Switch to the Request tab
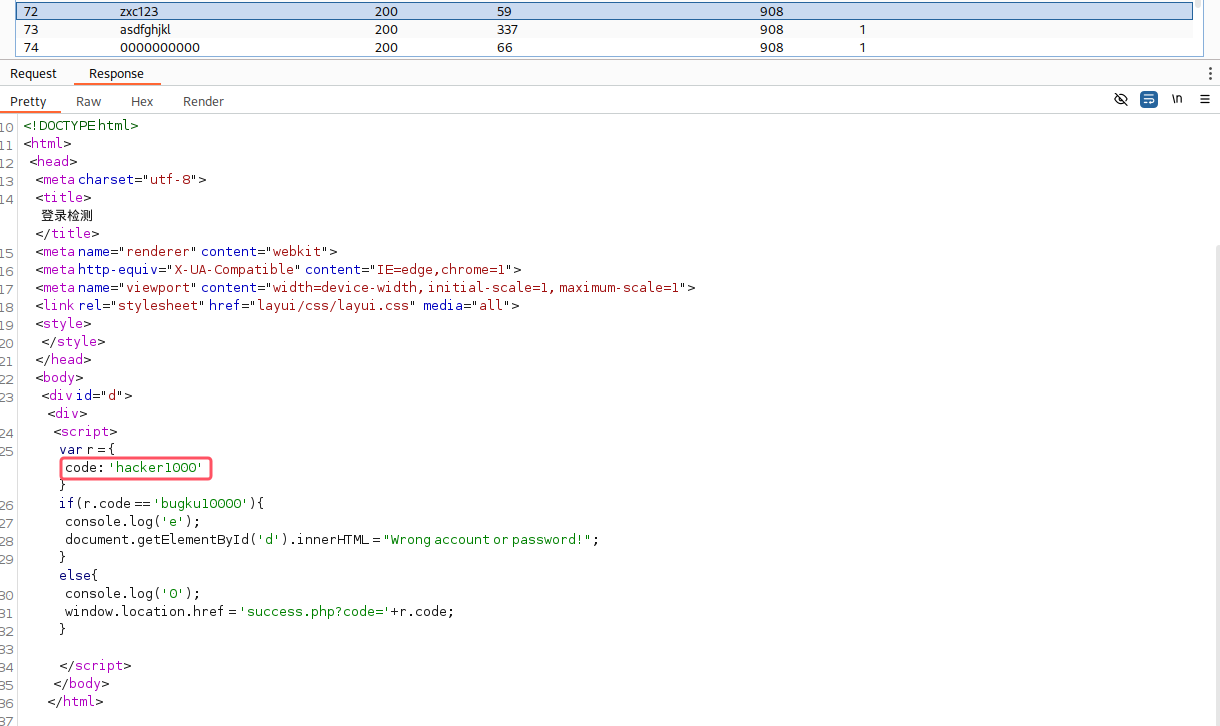 (x=33, y=74)
